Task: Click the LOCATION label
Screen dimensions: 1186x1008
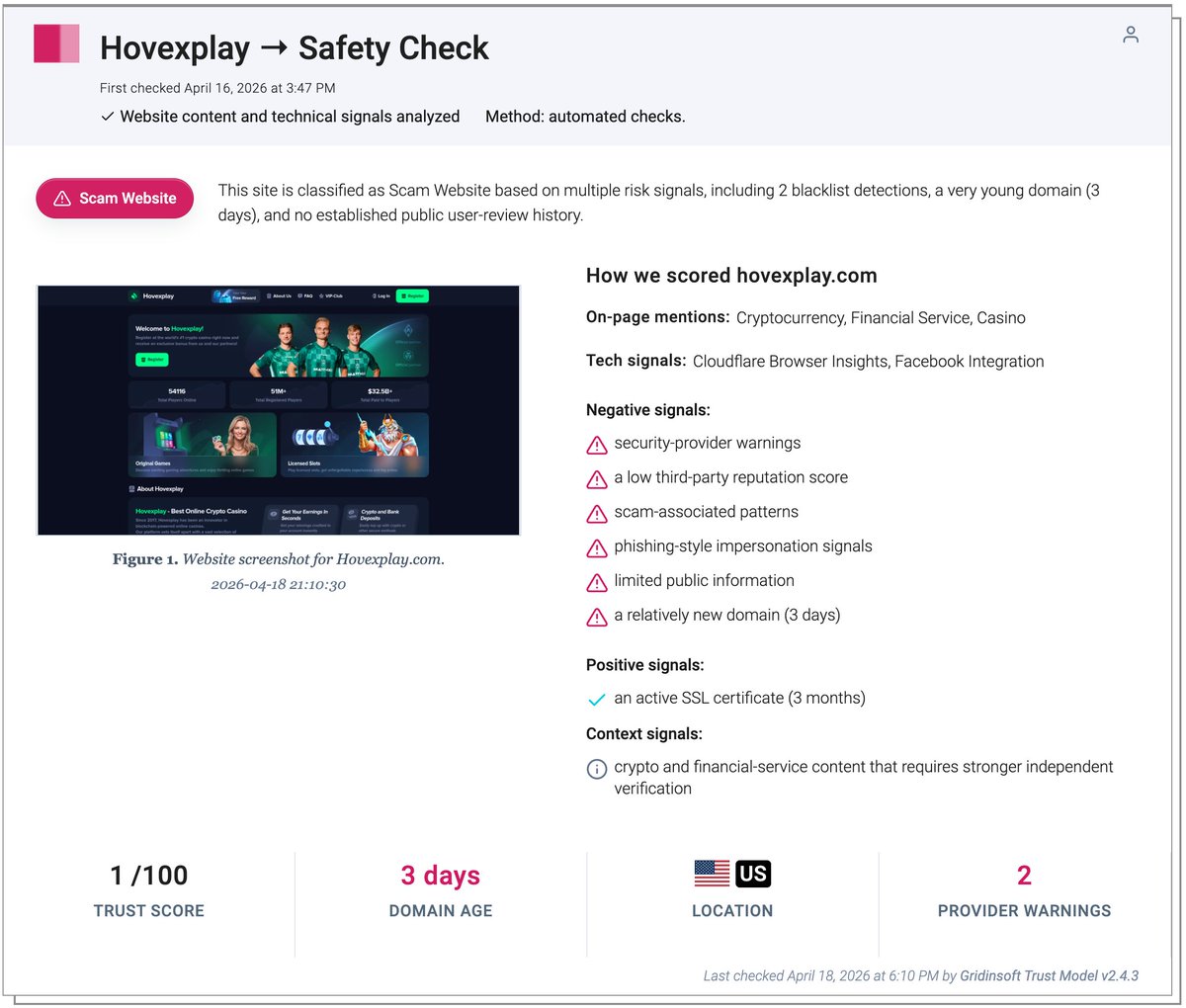Action: point(732,911)
